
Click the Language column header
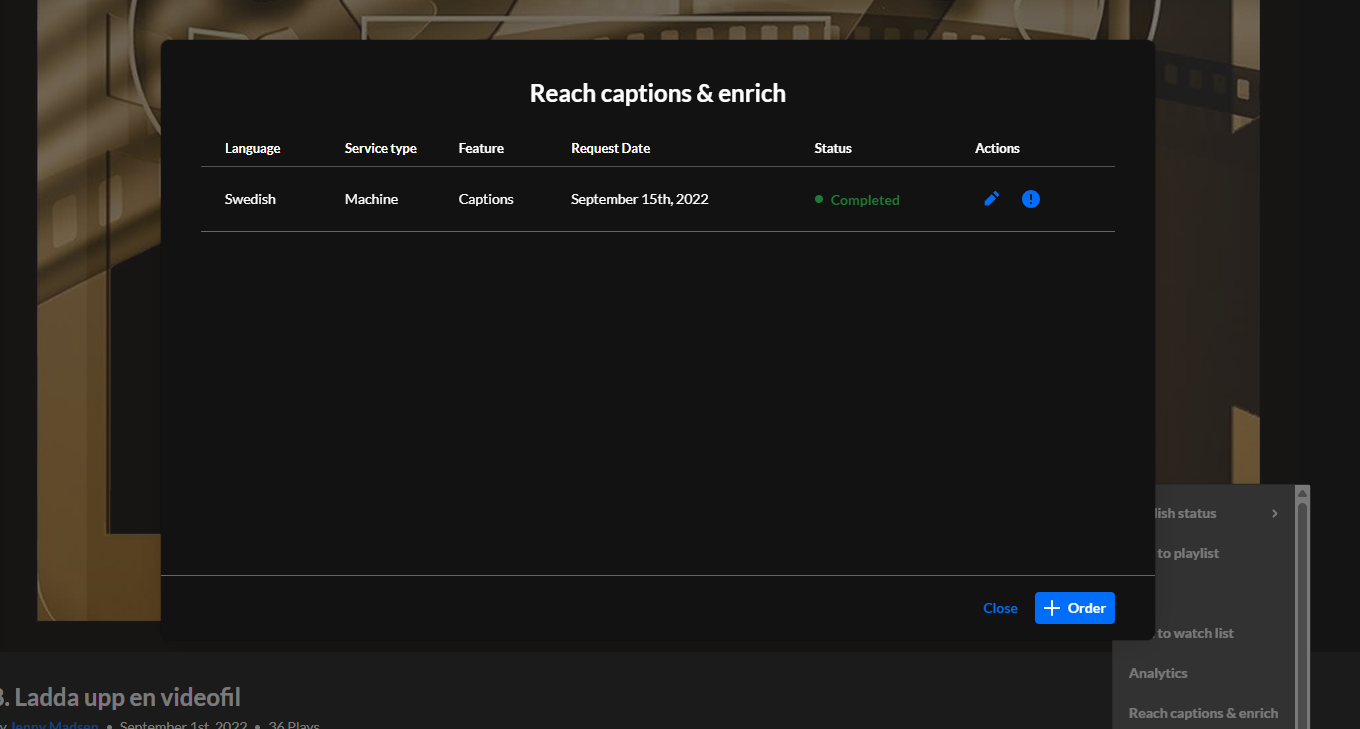tap(252, 148)
